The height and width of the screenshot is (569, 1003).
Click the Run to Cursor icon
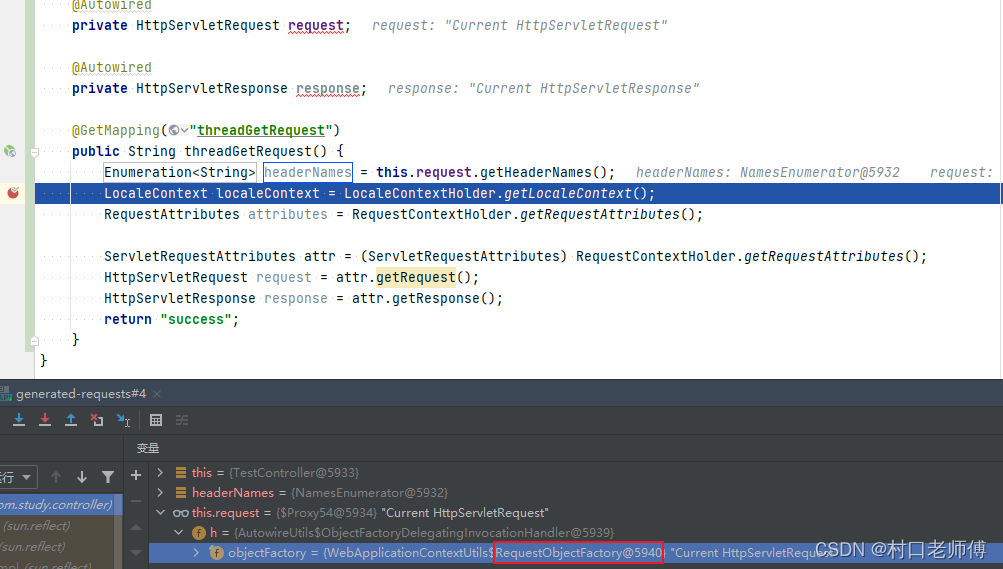tap(123, 420)
